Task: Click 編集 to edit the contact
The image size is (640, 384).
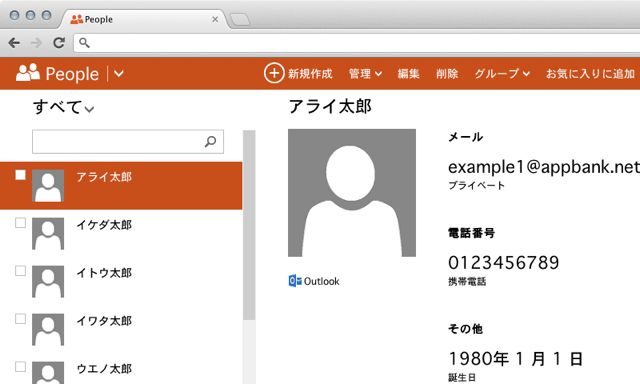Action: point(408,73)
